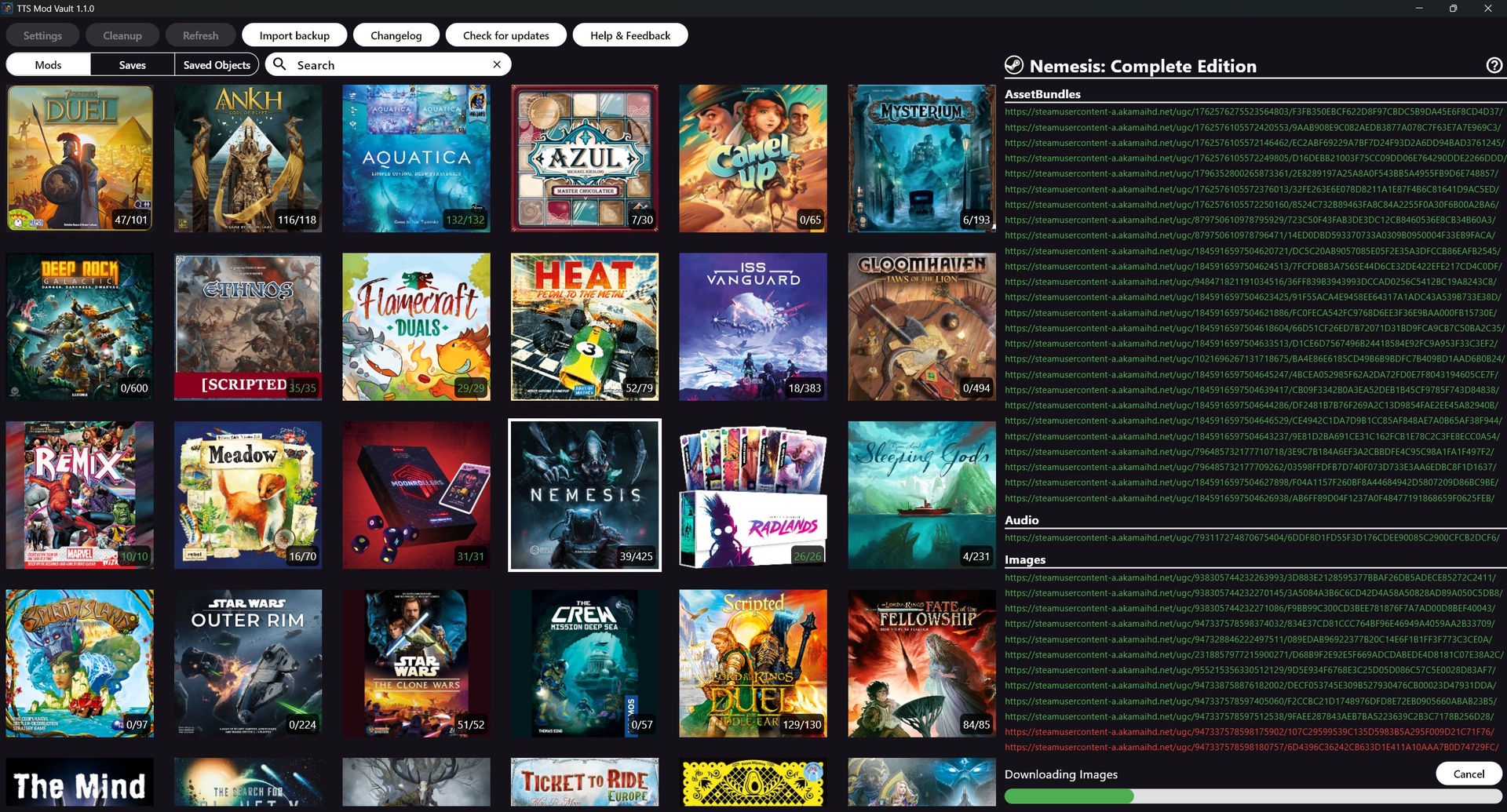This screenshot has width=1507, height=812.
Task: Select Star Wars The Clone Wars mod
Action: (416, 663)
